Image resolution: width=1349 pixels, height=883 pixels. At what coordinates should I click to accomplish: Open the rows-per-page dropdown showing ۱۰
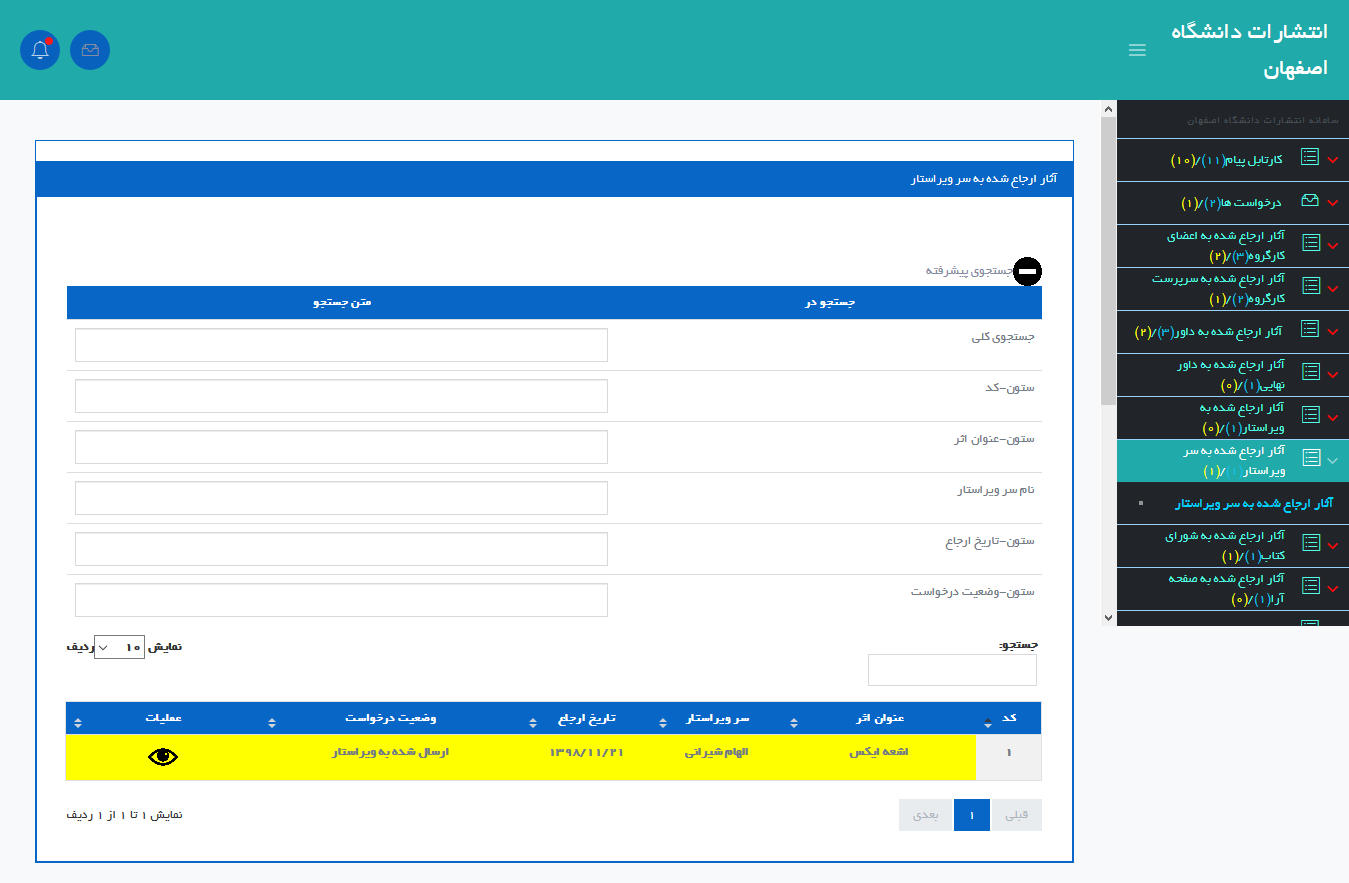pos(119,647)
